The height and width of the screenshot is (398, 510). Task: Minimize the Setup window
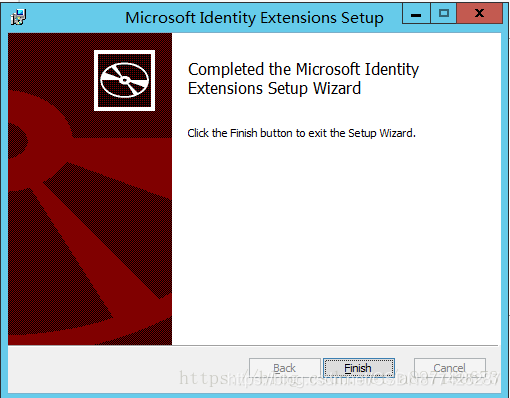tap(416, 13)
